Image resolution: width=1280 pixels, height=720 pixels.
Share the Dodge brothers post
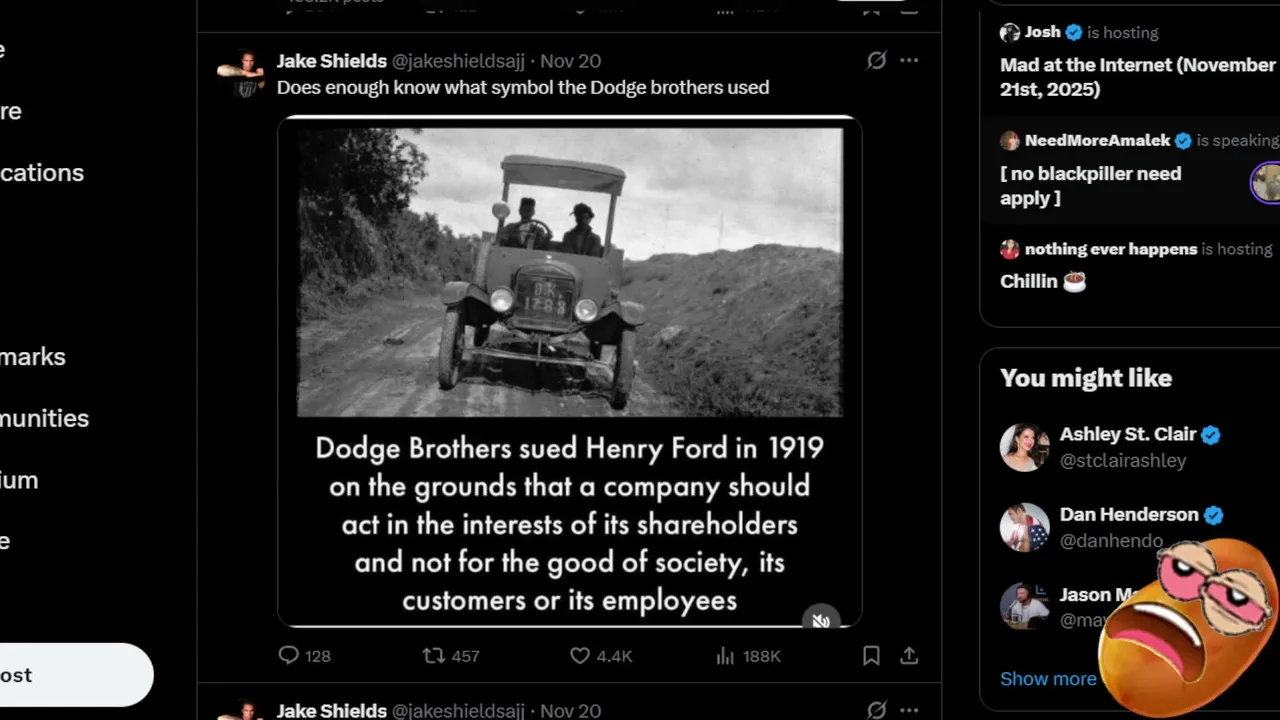click(909, 656)
